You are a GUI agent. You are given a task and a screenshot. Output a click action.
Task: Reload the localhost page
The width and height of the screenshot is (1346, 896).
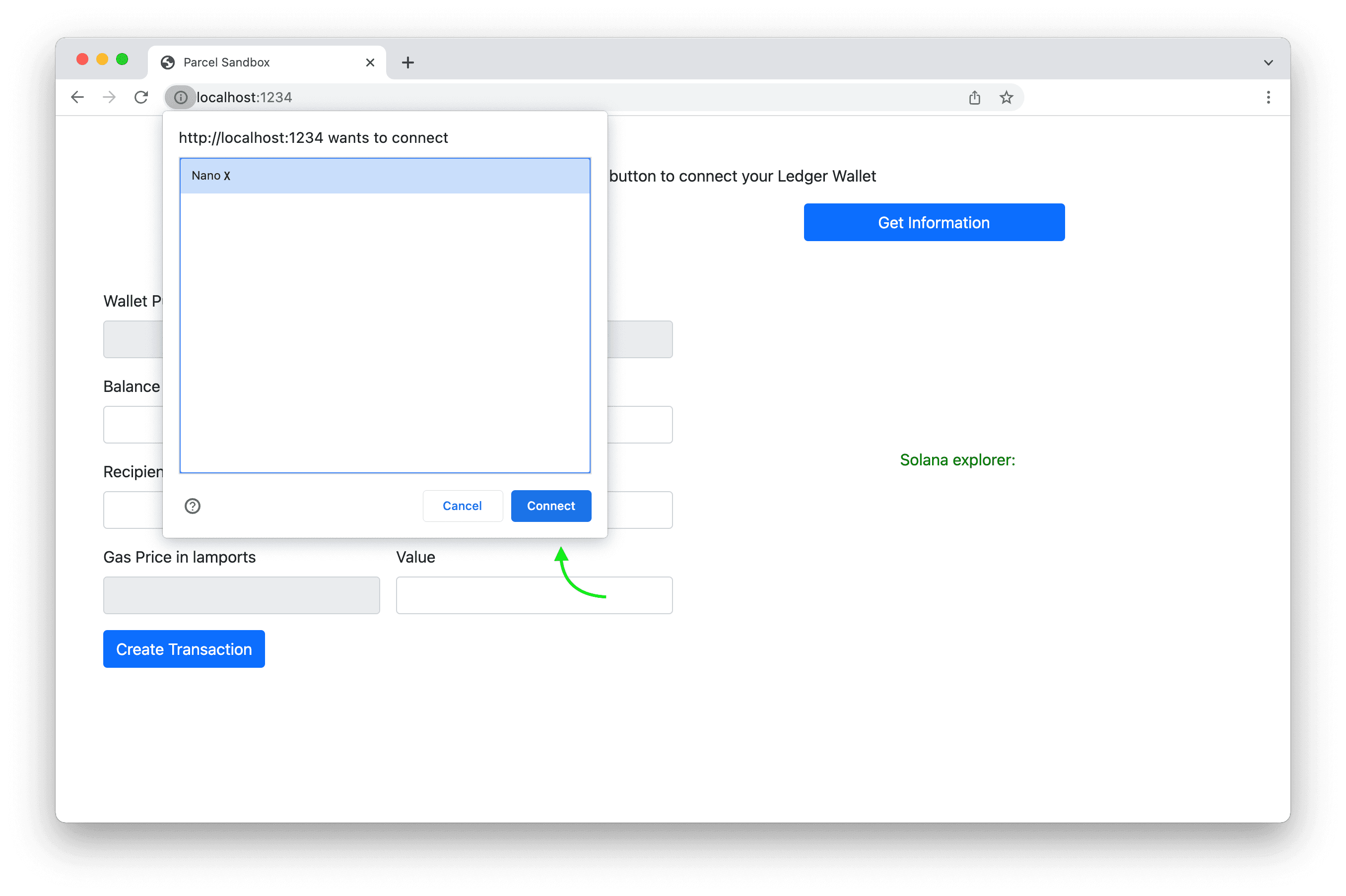pos(141,97)
